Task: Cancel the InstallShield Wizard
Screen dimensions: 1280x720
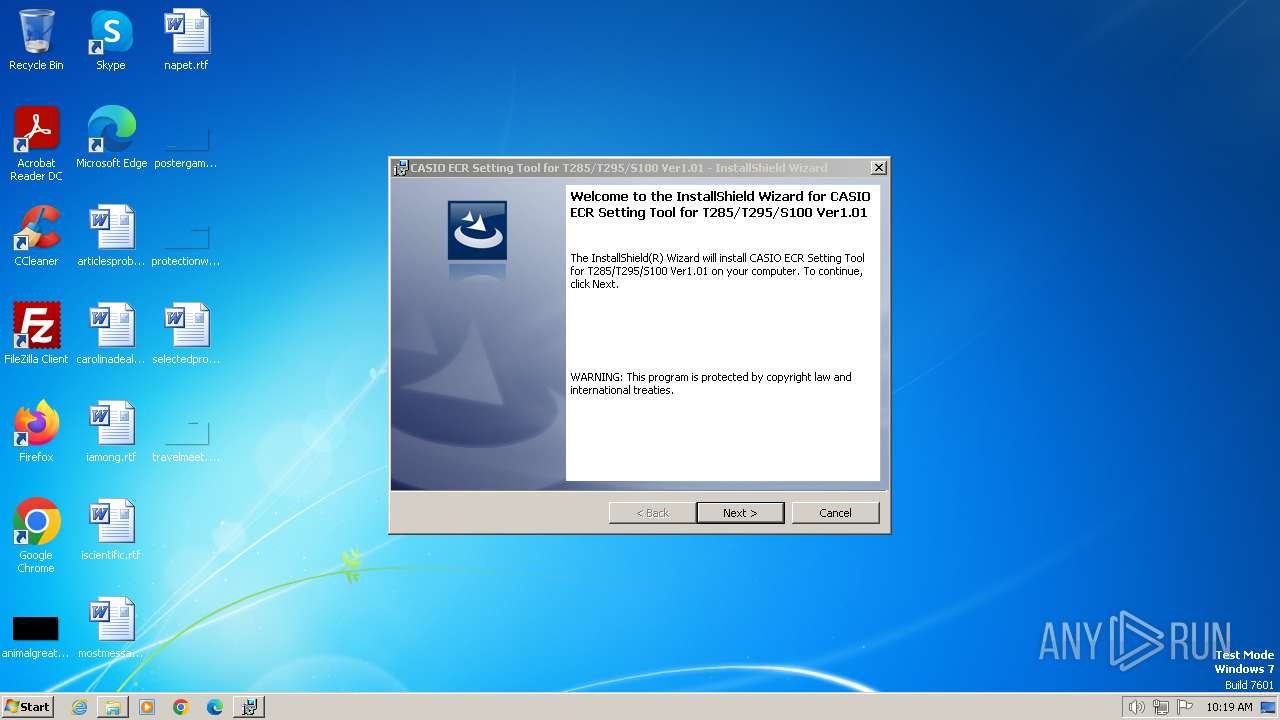Action: [x=835, y=513]
